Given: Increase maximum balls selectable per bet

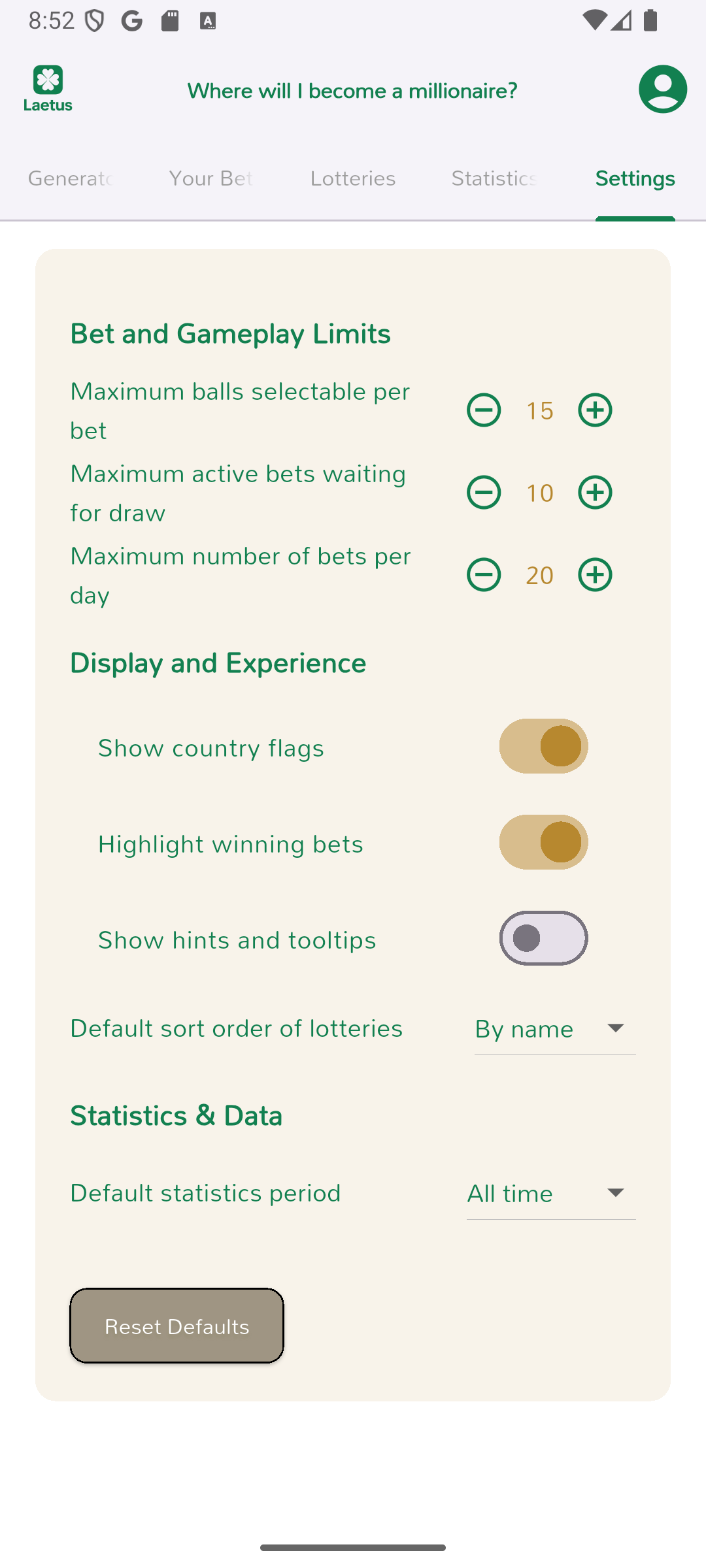Looking at the screenshot, I should [x=595, y=410].
